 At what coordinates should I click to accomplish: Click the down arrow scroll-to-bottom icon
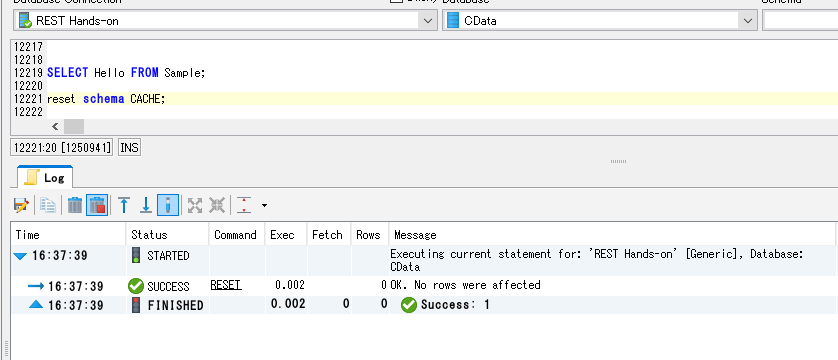[145, 205]
